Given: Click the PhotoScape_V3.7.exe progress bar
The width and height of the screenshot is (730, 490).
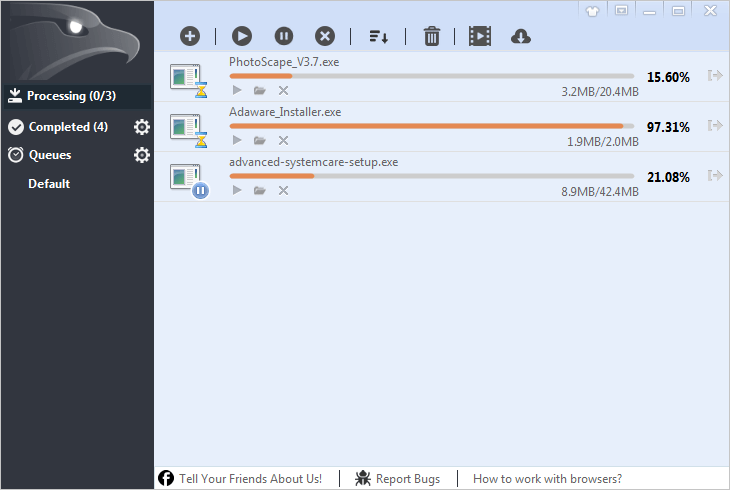Looking at the screenshot, I should click(x=431, y=76).
